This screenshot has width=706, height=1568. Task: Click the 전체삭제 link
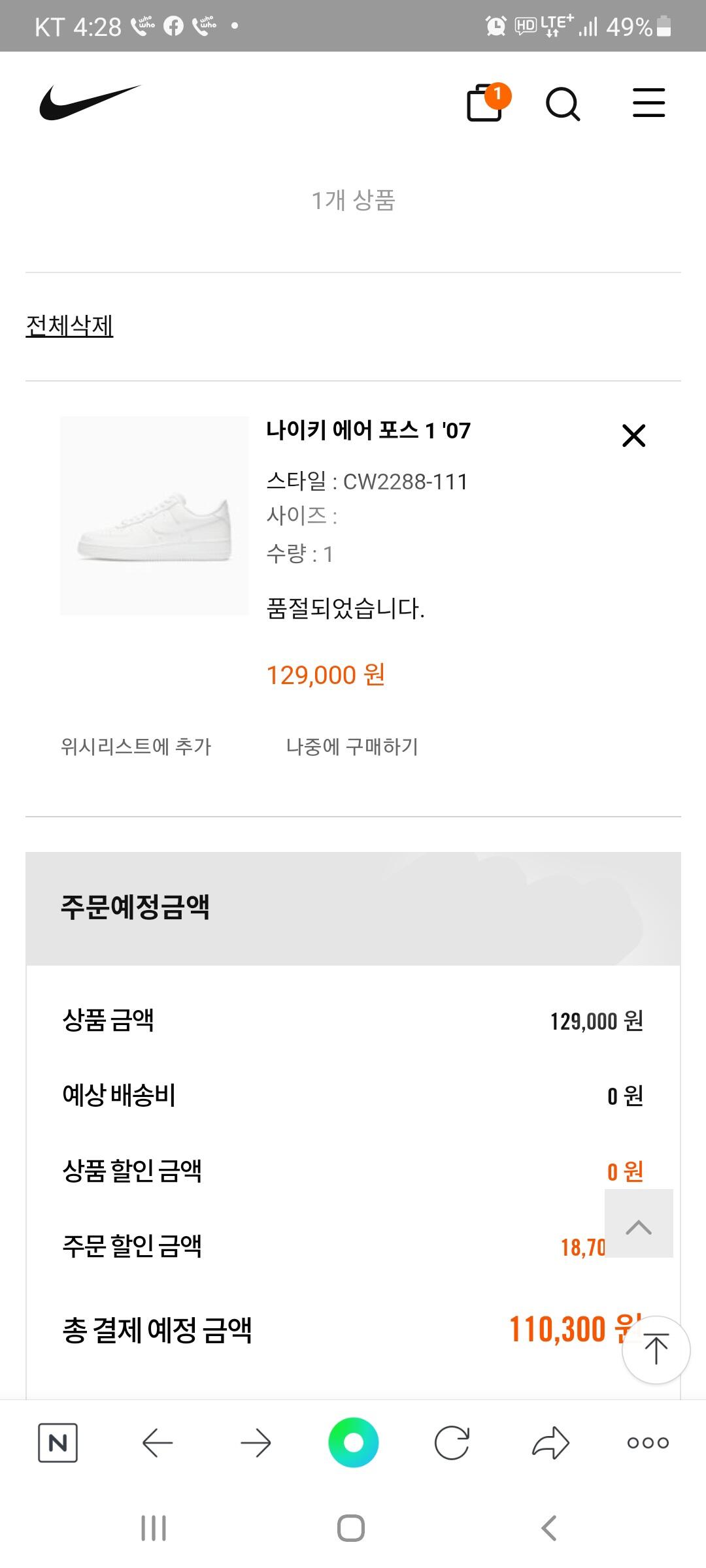pyautogui.click(x=69, y=325)
